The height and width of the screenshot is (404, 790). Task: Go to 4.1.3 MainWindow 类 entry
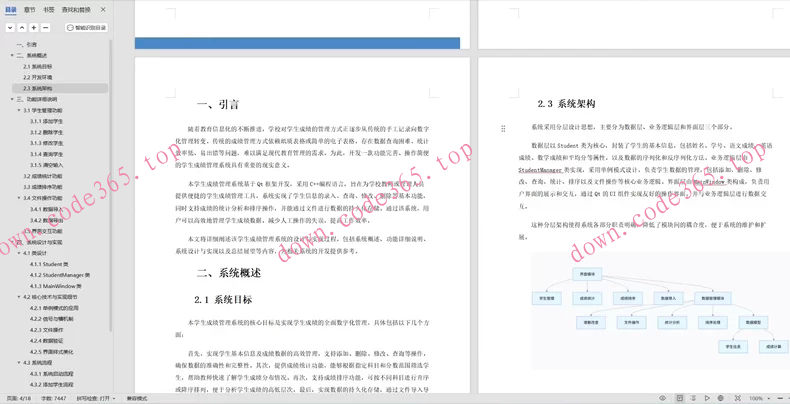pyautogui.click(x=55, y=286)
